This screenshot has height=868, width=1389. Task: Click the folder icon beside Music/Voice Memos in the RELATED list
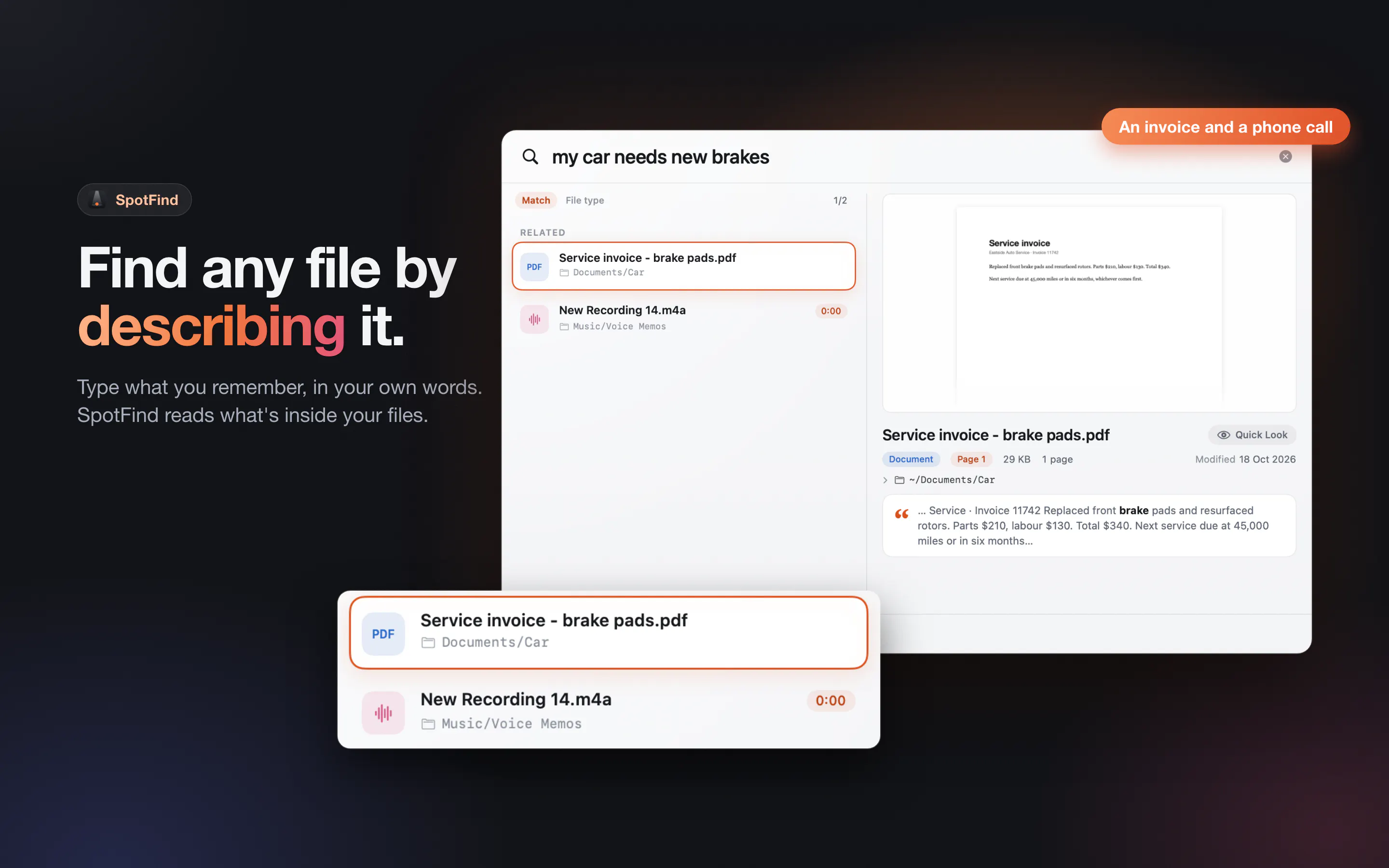[x=564, y=326]
